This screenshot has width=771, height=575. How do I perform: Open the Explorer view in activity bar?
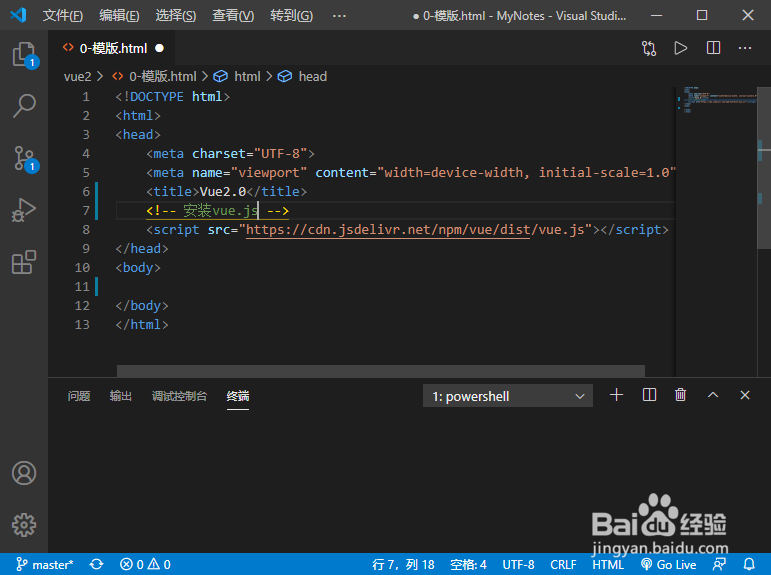(x=24, y=55)
